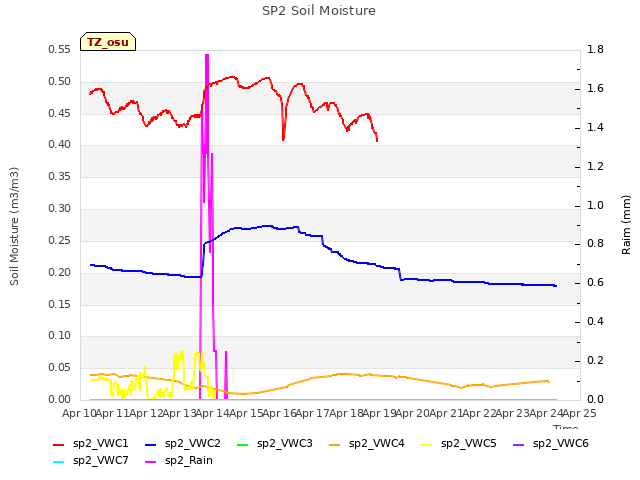Screen dimensions: 640x480
Task: Click the yellow sp2_VWC5 legend swatch
Action: [x=427, y=444]
